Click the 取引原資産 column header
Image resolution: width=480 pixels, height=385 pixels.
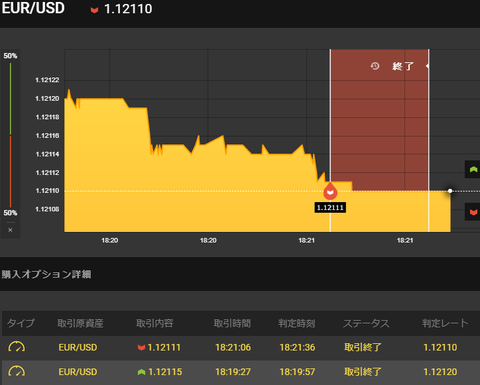tap(80, 323)
